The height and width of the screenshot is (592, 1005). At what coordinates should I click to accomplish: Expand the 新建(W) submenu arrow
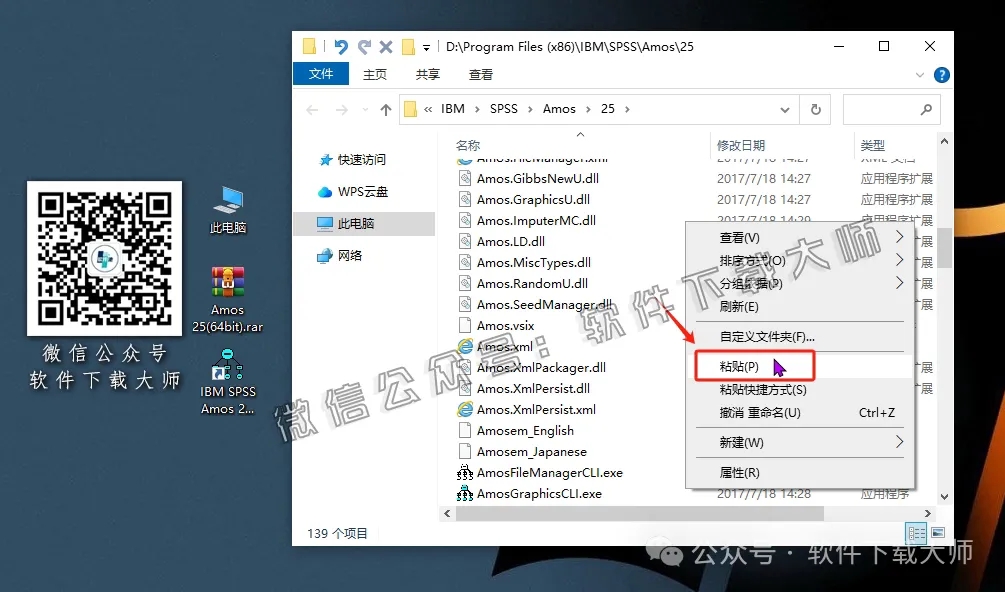pyautogui.click(x=899, y=439)
